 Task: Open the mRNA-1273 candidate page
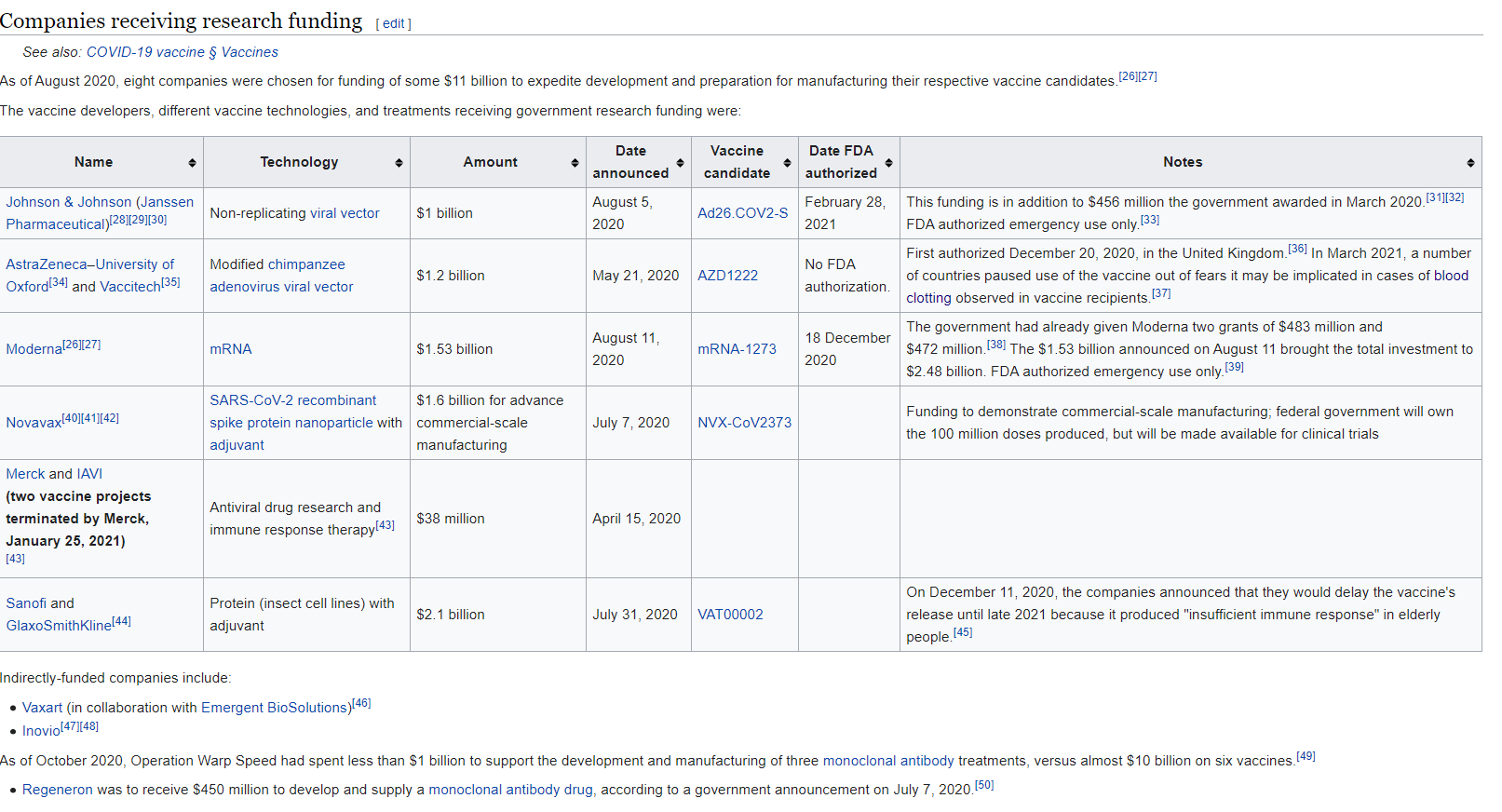click(x=737, y=349)
